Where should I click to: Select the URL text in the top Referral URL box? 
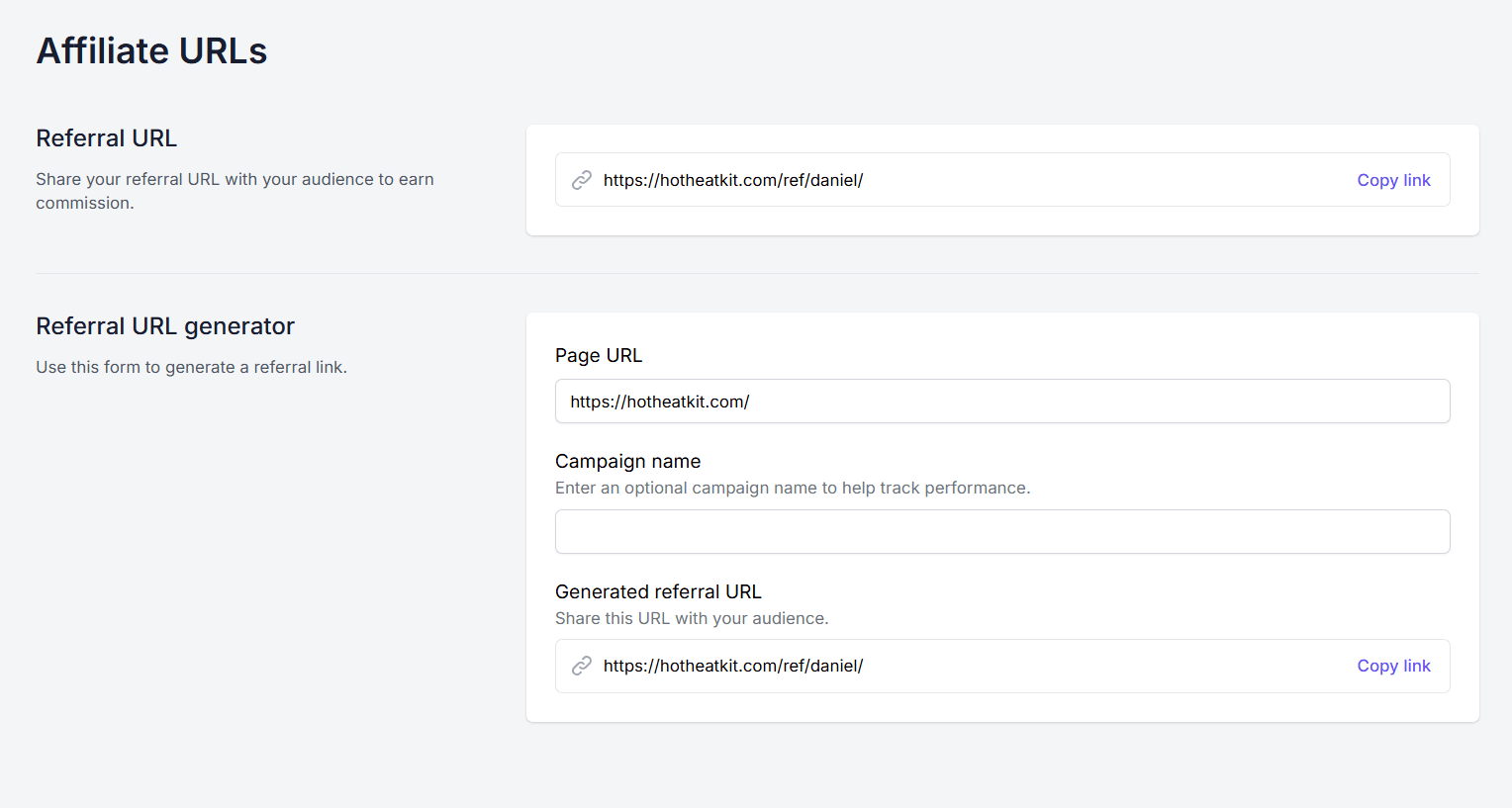tap(732, 180)
